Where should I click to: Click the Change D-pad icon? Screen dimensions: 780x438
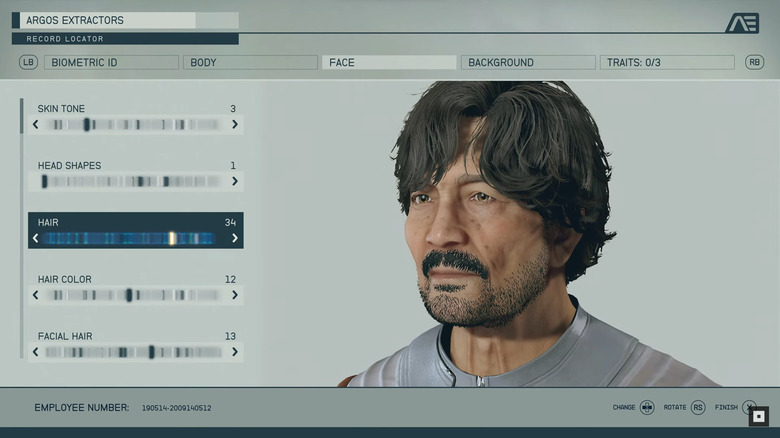pos(647,407)
